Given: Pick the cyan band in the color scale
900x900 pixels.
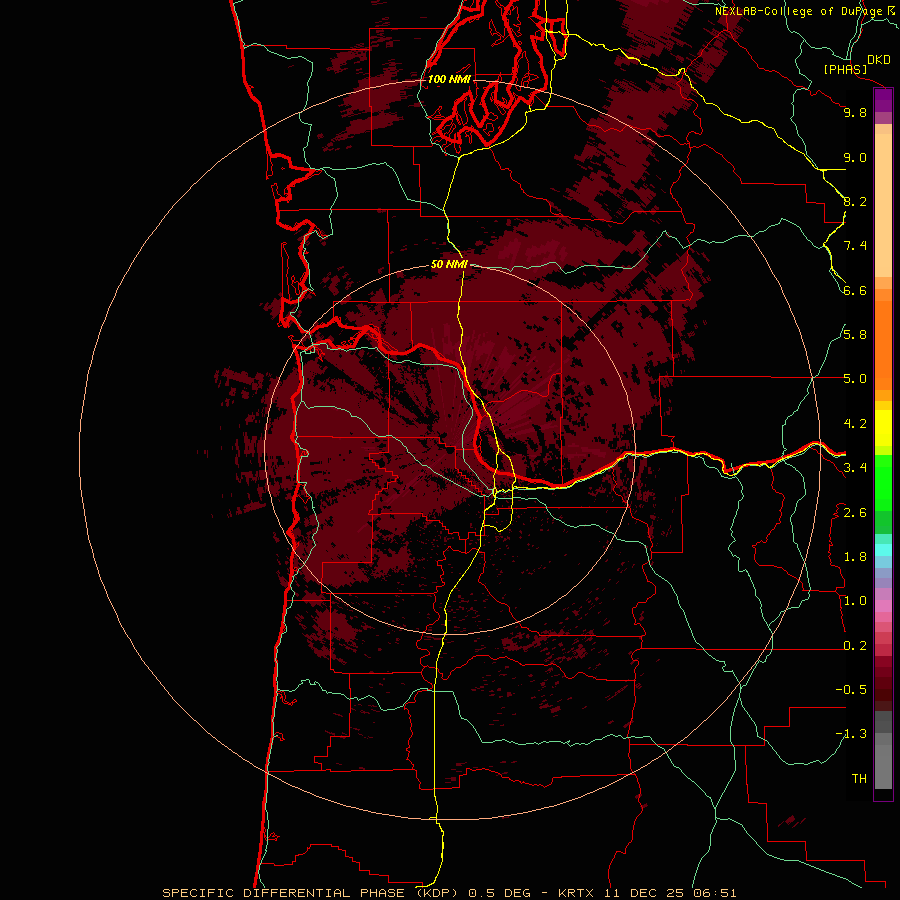Looking at the screenshot, I should [x=883, y=550].
